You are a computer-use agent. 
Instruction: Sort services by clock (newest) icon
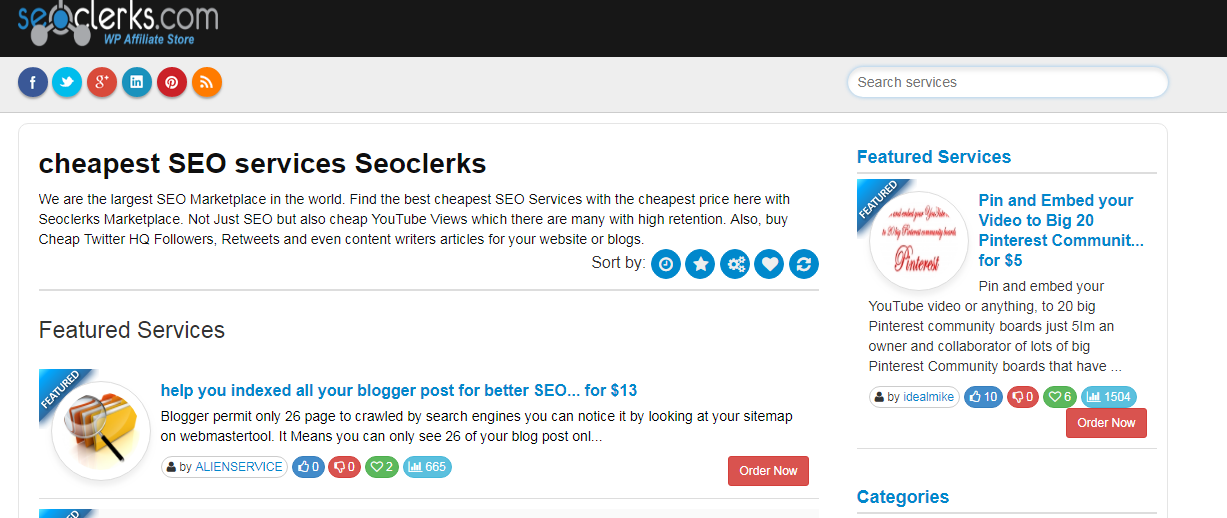pos(666,264)
